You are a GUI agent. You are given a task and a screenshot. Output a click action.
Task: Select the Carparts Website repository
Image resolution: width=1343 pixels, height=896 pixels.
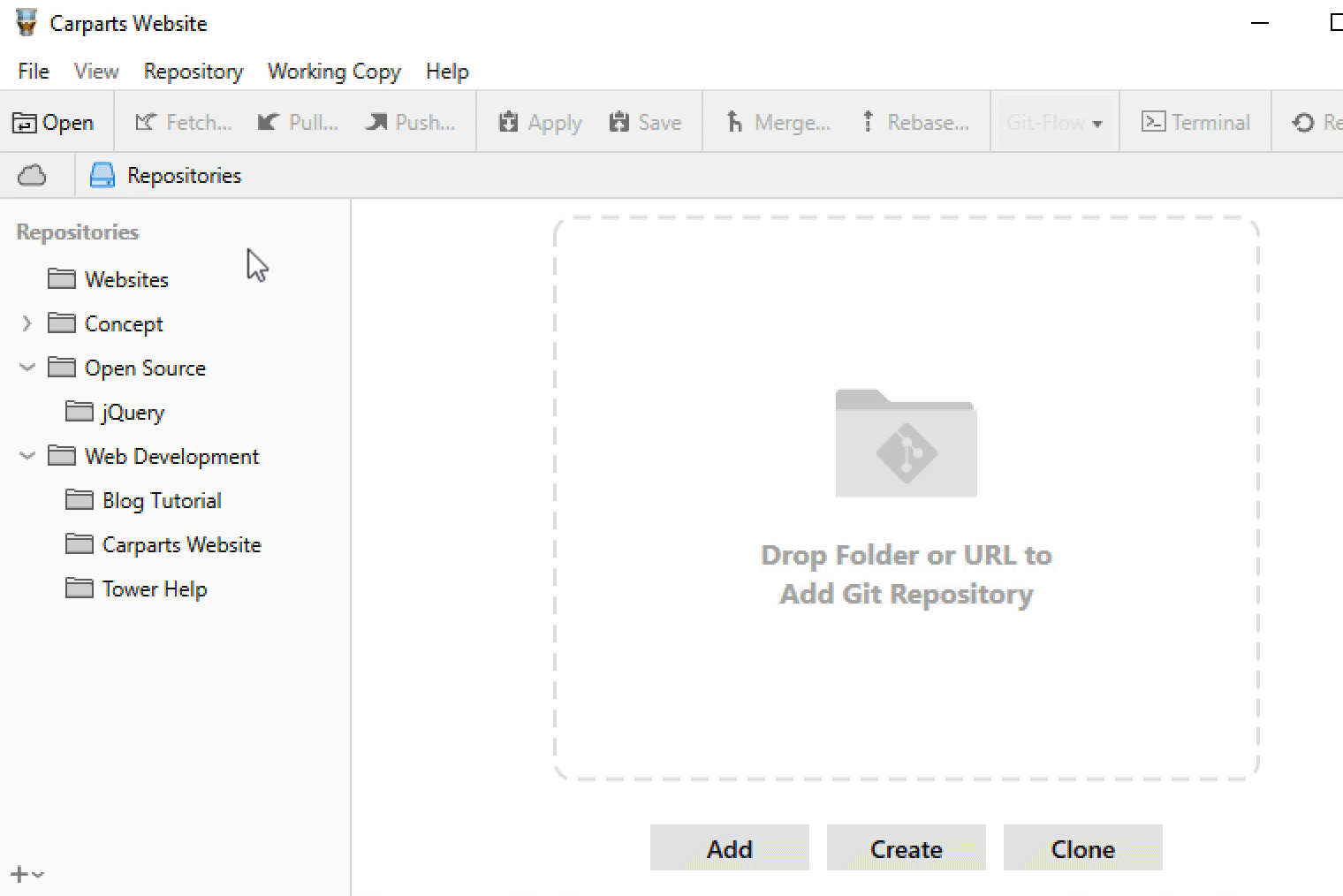pos(181,544)
